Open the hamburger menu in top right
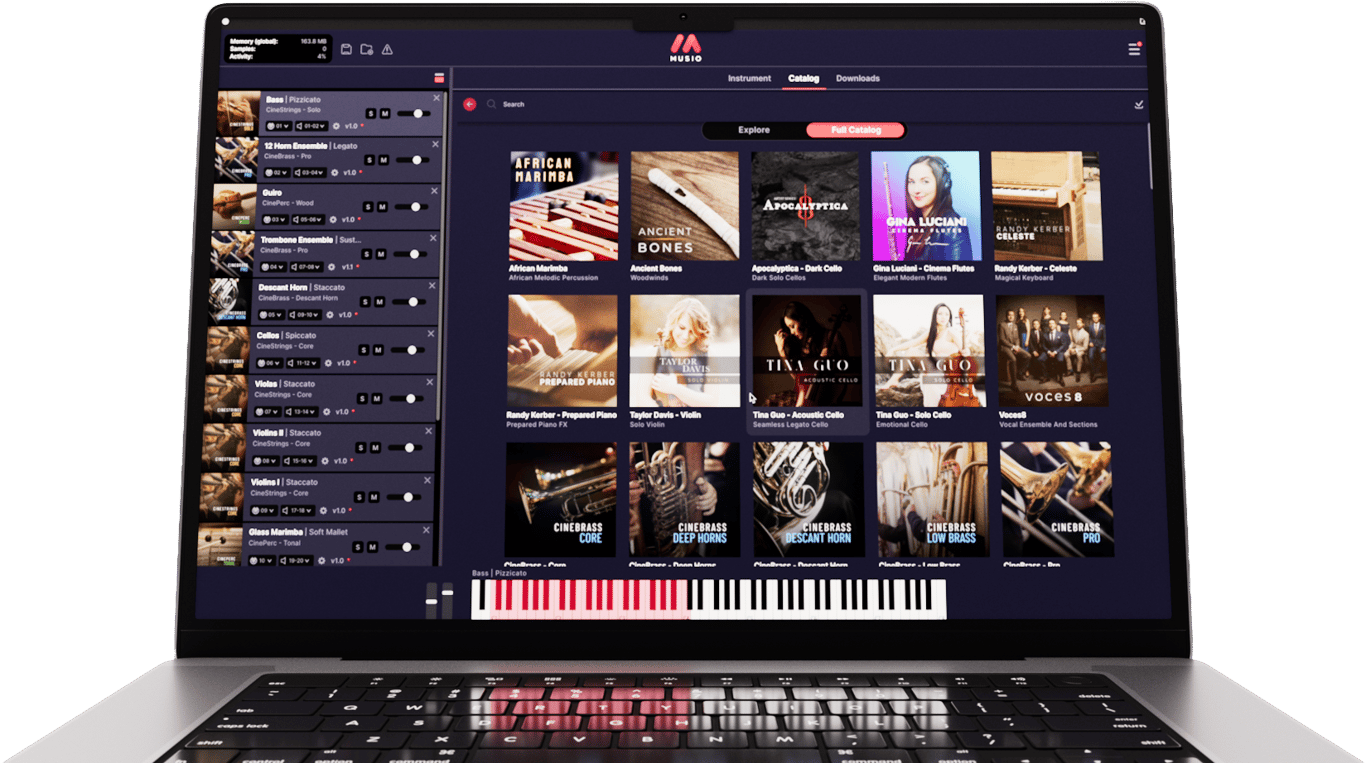The height and width of the screenshot is (763, 1366). click(x=1134, y=49)
